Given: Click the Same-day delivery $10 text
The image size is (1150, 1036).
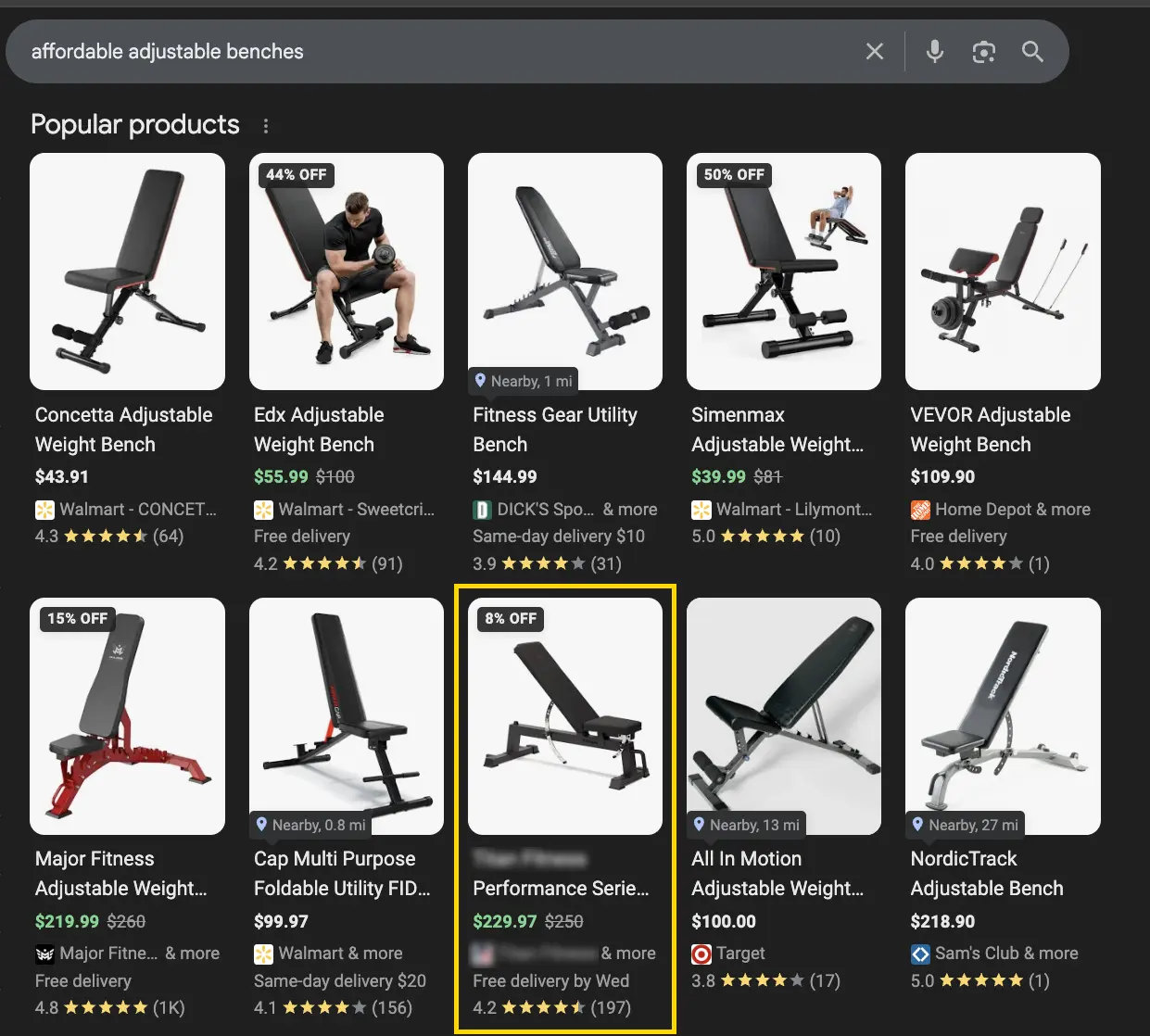Looking at the screenshot, I should [559, 537].
